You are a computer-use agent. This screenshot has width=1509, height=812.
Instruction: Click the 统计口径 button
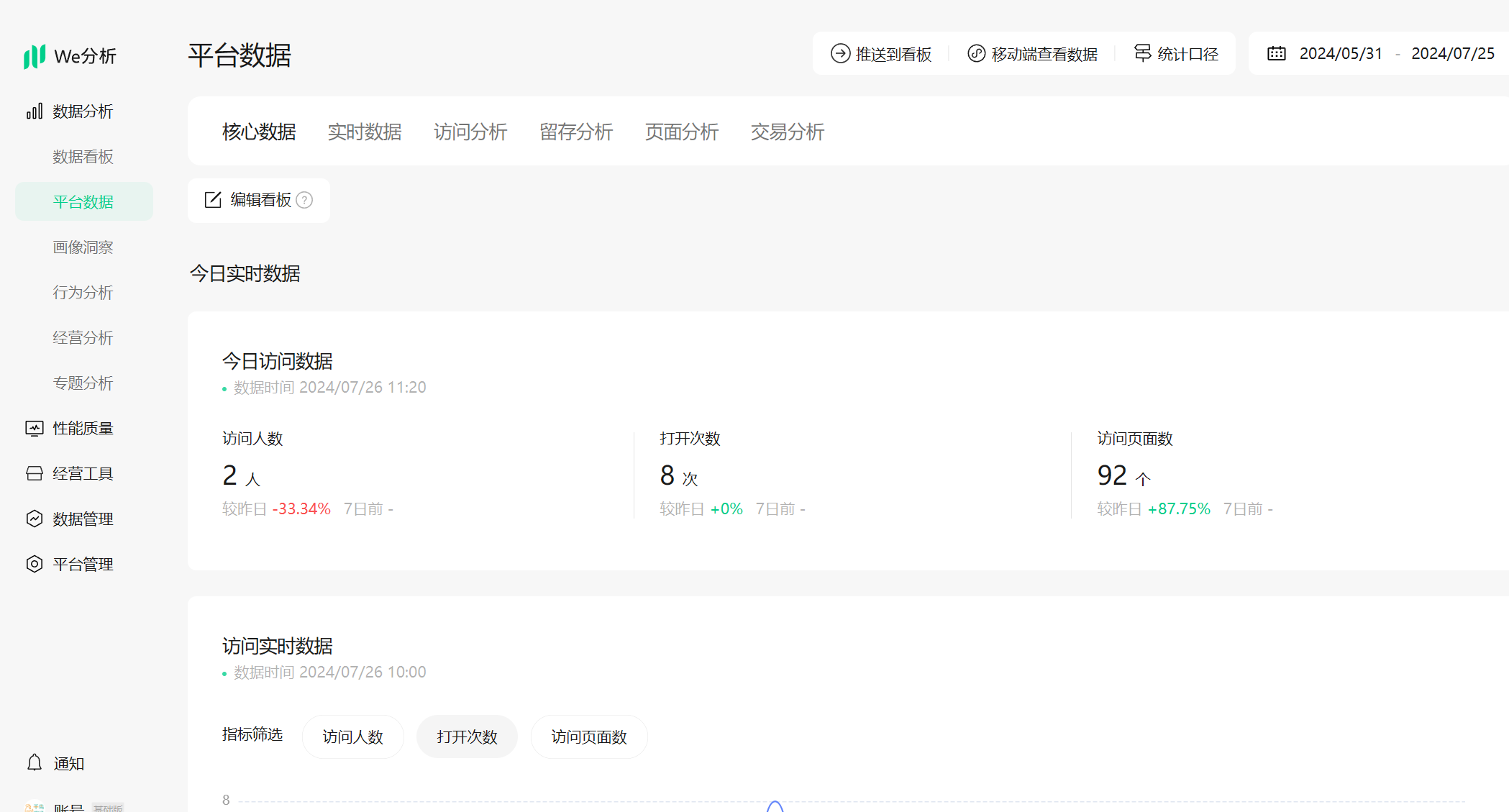point(1176,54)
